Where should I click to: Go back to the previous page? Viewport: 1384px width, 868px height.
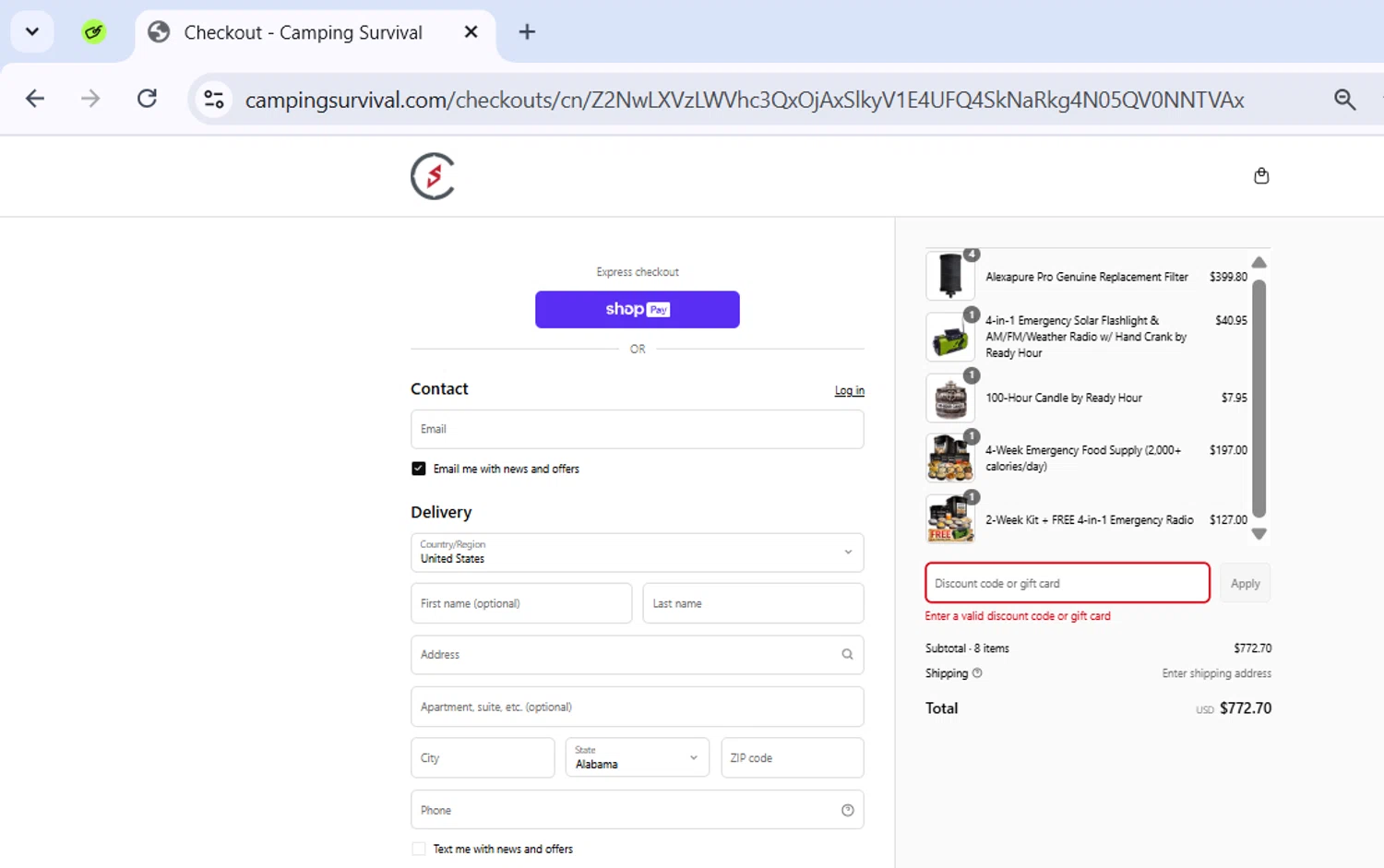35,99
